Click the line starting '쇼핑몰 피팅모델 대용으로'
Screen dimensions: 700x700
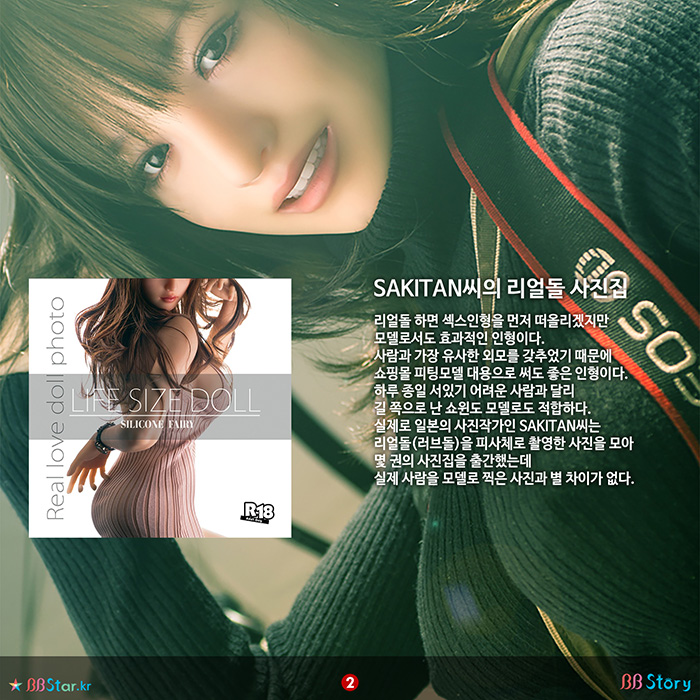point(500,373)
